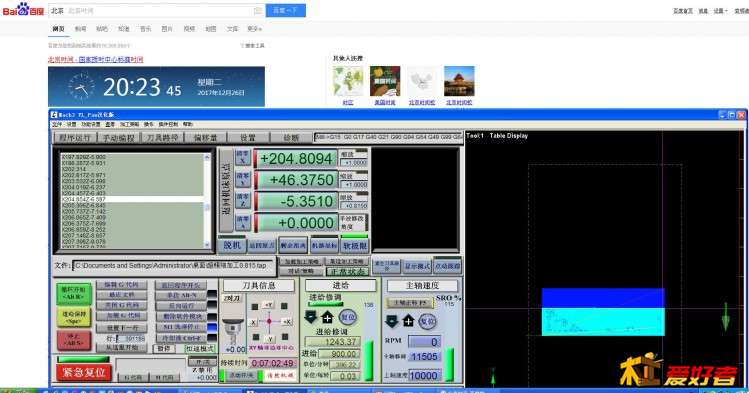
Task: Jog with the -X arrow button
Action: click(x=254, y=322)
